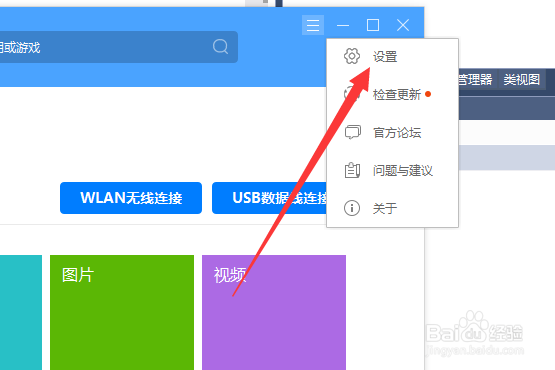Open the hamburger main menu icon

[313, 25]
